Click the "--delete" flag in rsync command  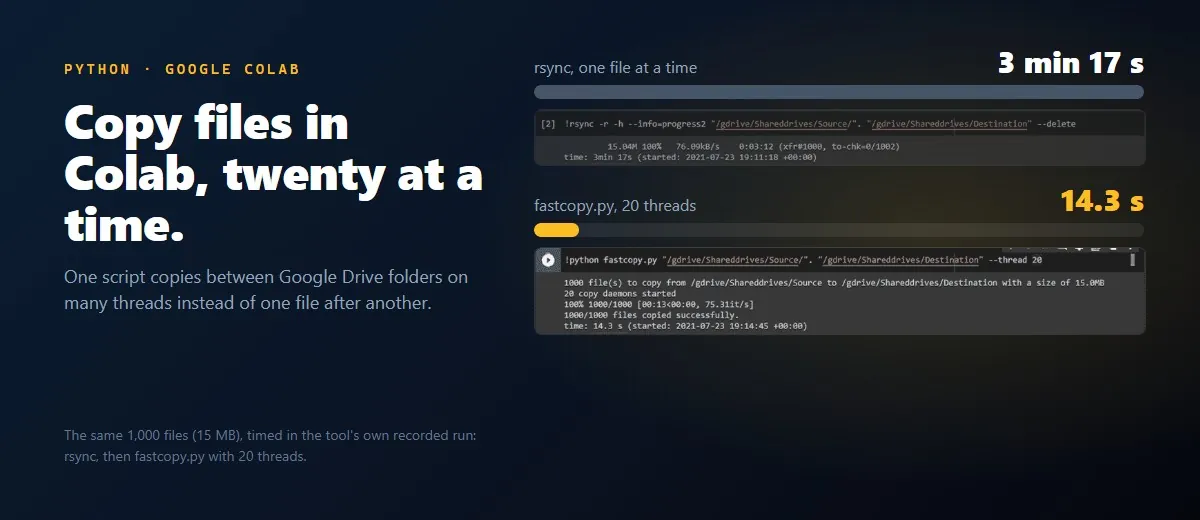click(x=1055, y=124)
